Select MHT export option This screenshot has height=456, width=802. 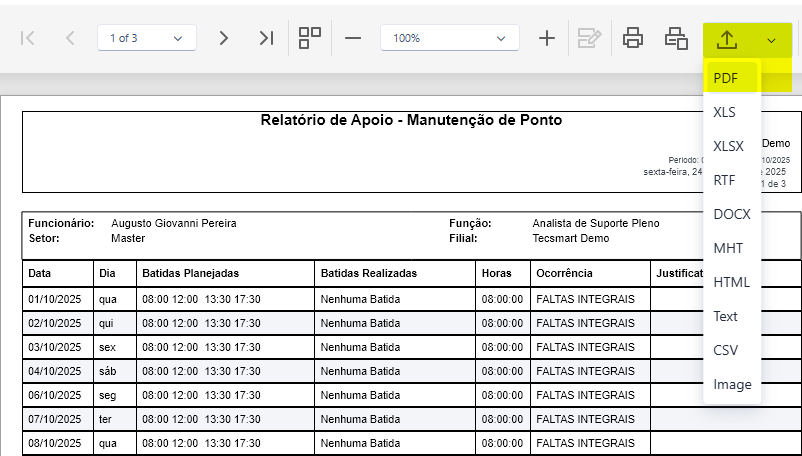732,248
